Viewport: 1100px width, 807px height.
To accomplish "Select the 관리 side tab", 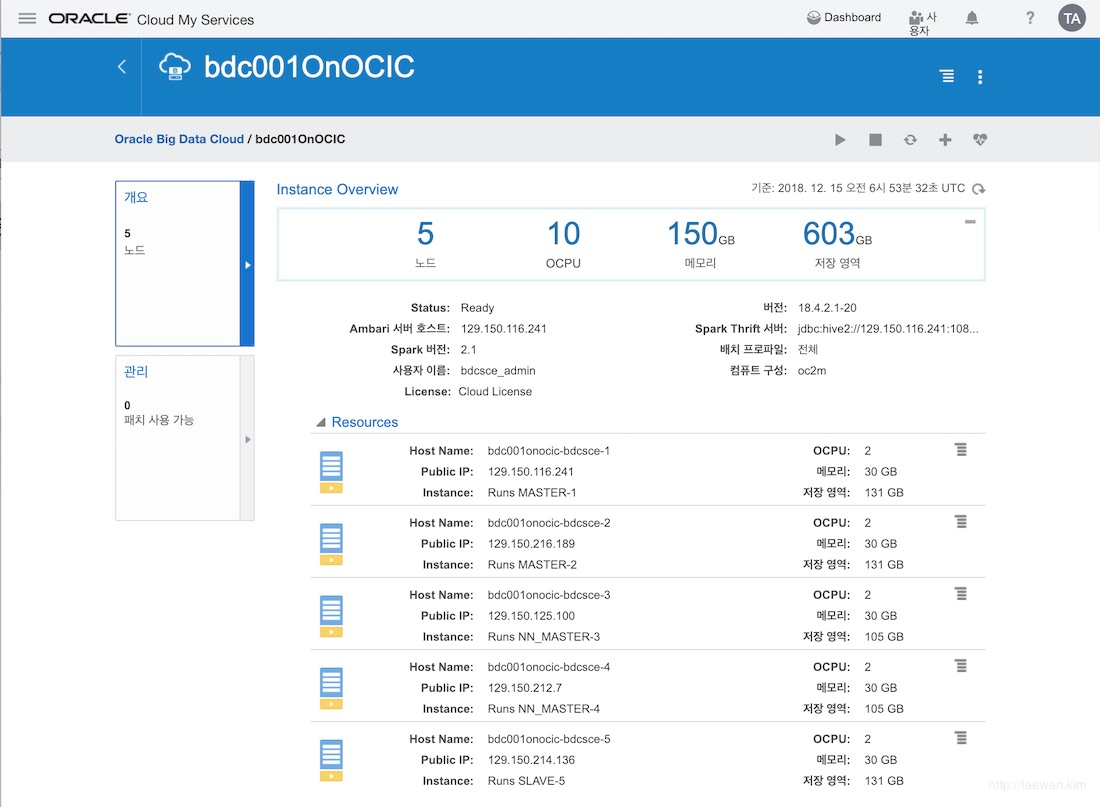I will tap(185, 438).
